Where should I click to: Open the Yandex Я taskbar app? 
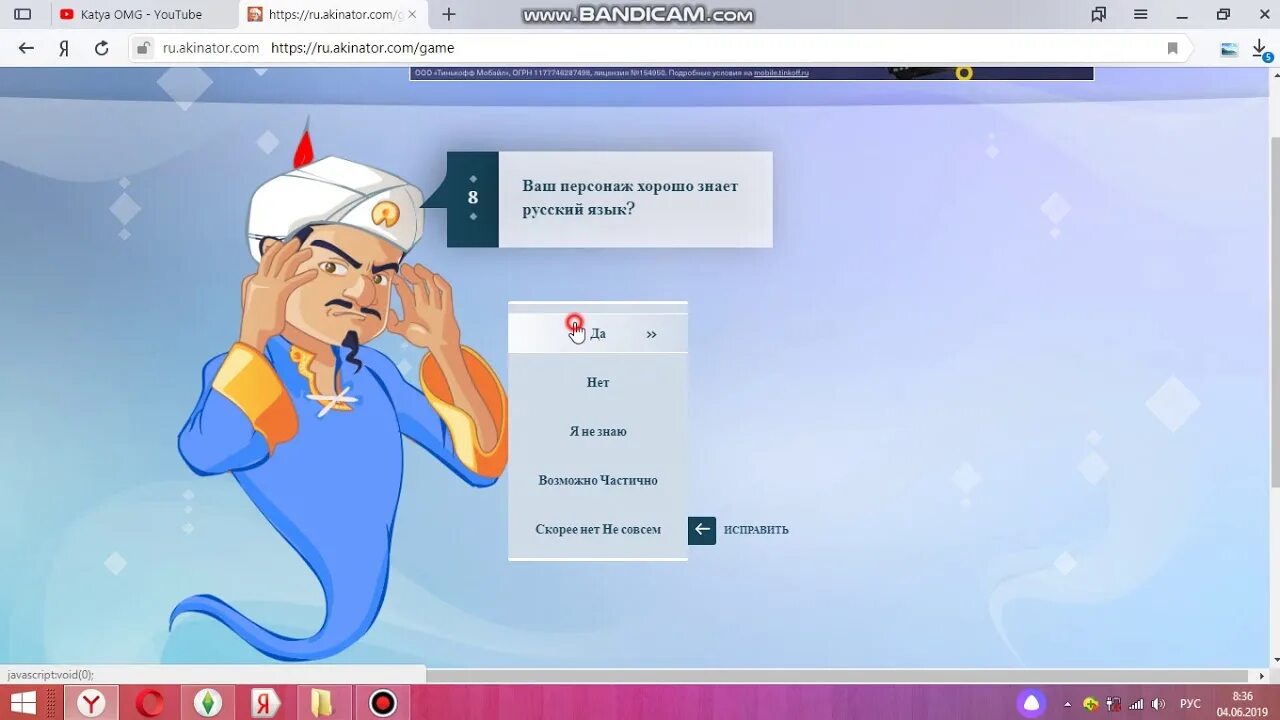266,703
